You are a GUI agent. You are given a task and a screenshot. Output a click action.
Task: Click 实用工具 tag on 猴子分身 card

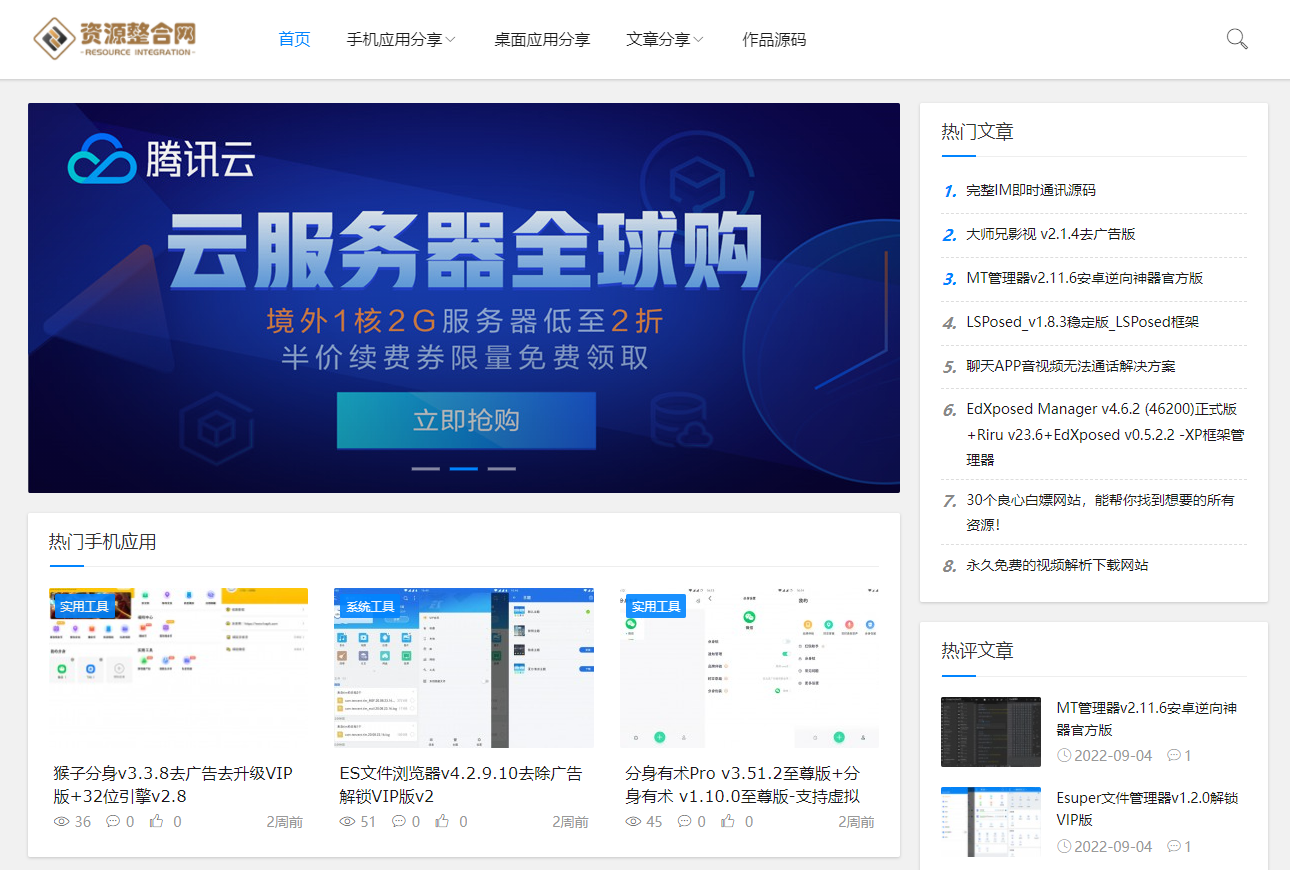pos(84,606)
